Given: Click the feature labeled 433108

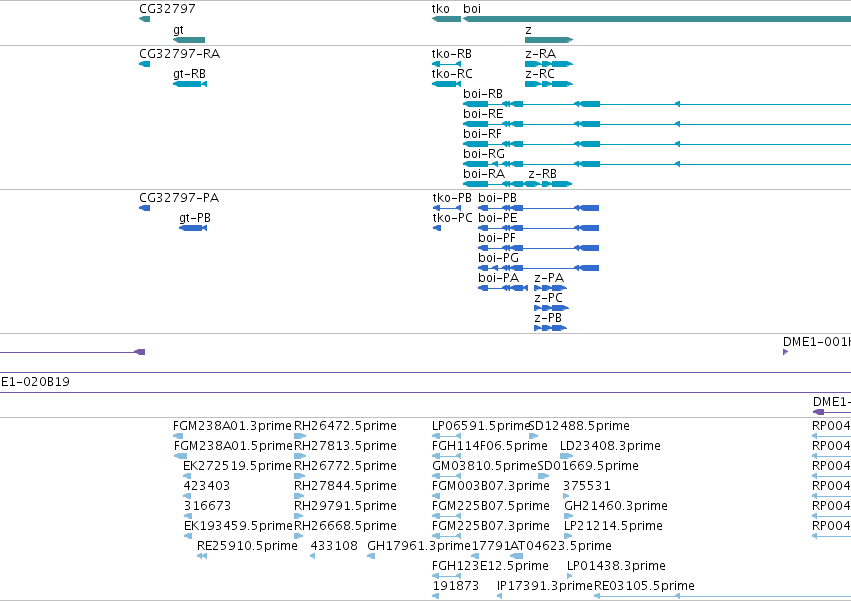Looking at the screenshot, I should pyautogui.click(x=334, y=546).
